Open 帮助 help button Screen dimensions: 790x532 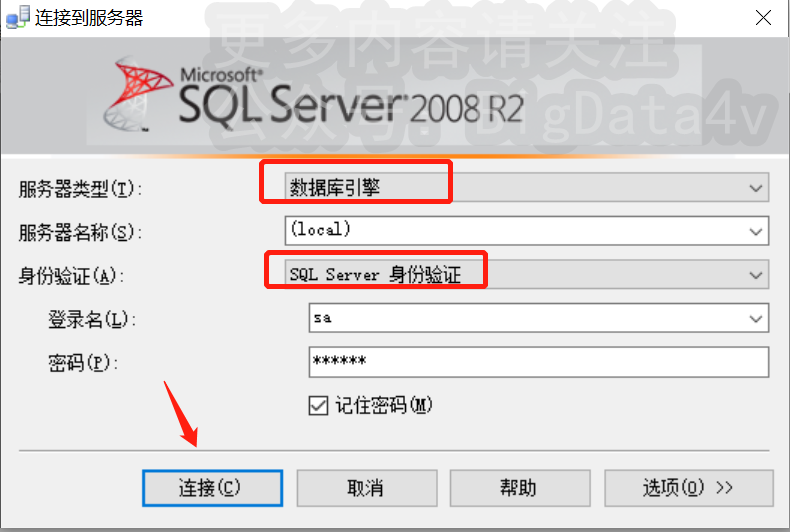click(x=520, y=488)
